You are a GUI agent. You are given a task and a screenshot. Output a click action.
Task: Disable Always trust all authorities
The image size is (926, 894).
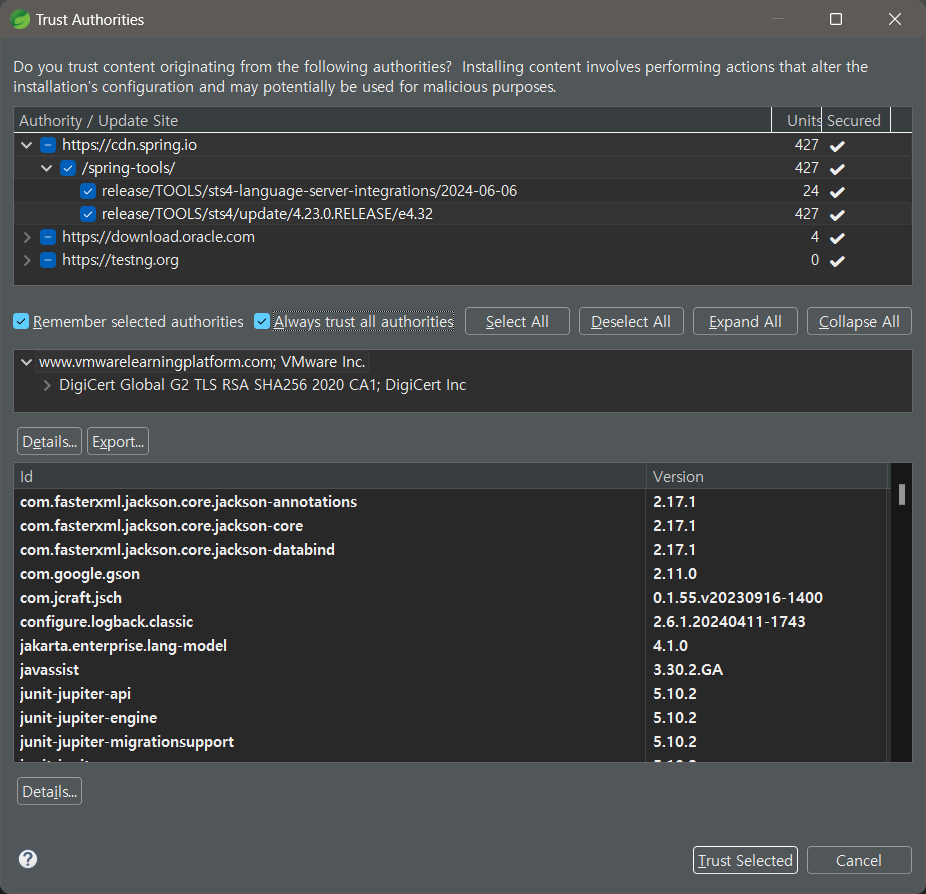262,321
